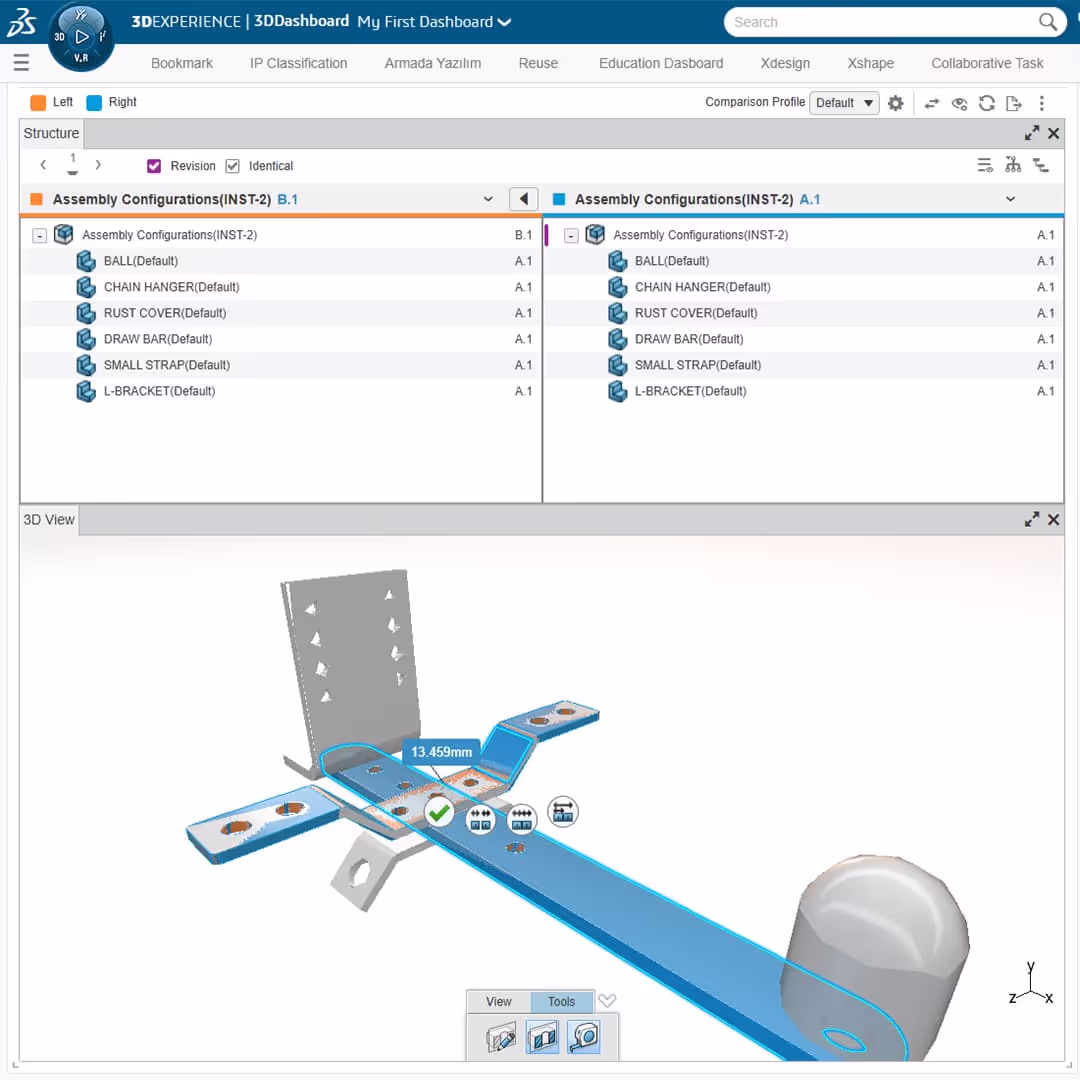
Task: Open the Xdesign tab
Action: (x=785, y=63)
